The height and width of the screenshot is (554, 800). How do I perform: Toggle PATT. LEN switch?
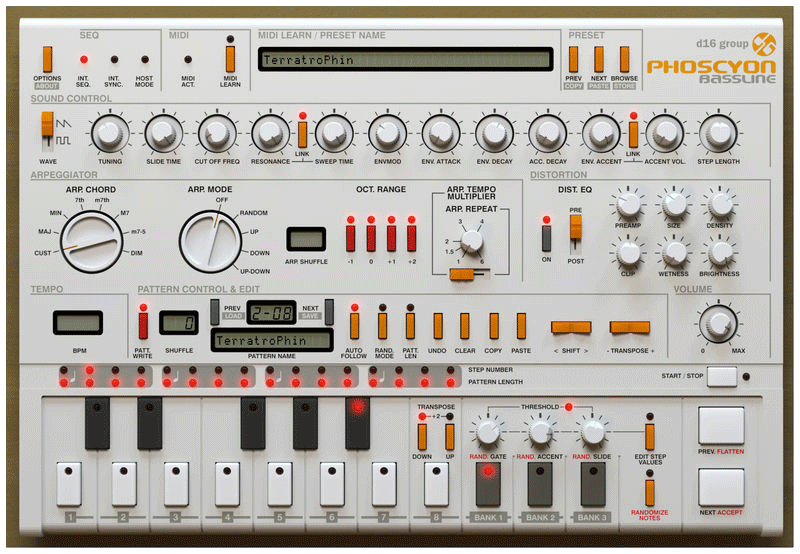410,326
